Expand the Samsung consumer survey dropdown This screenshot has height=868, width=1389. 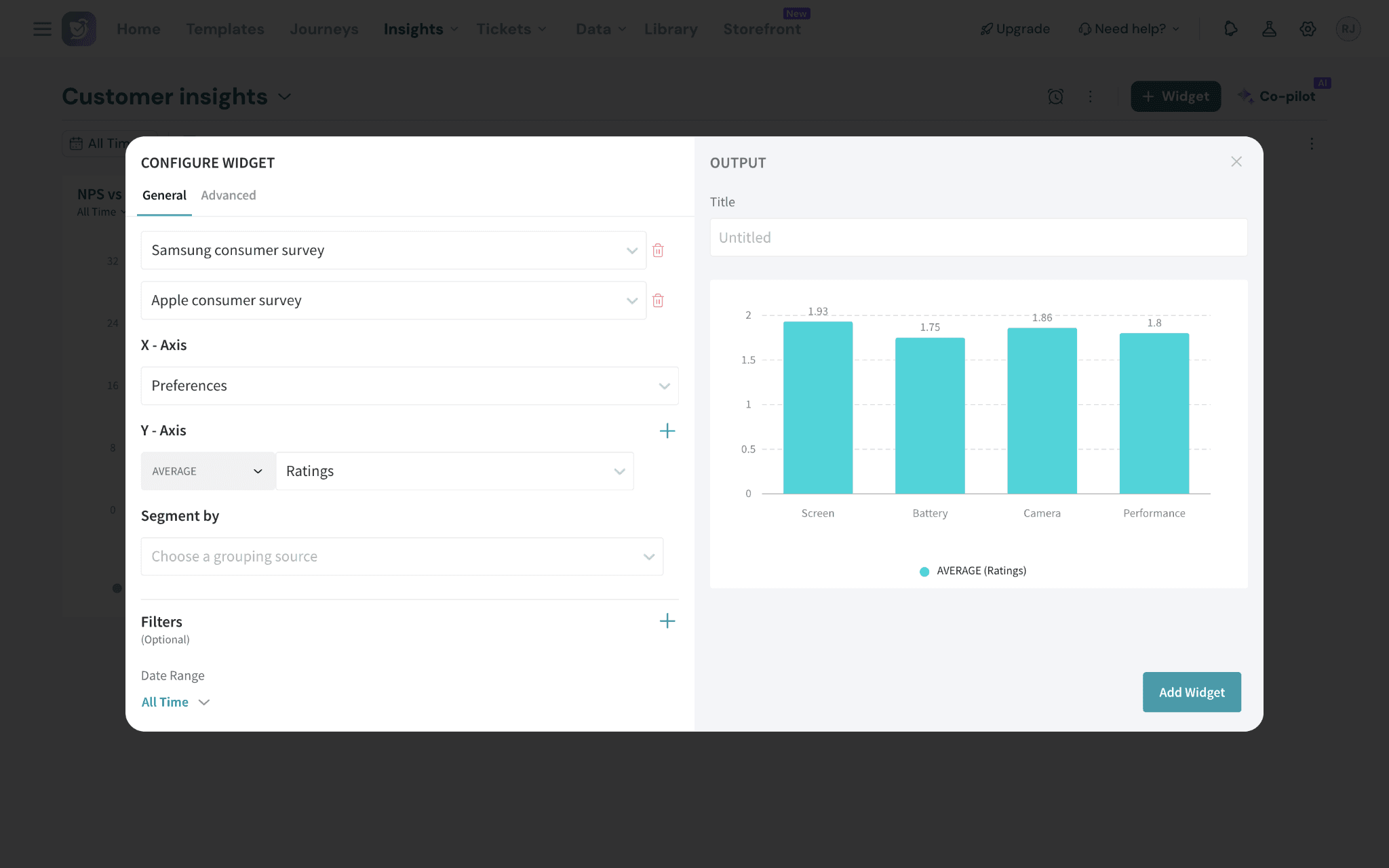pos(393,250)
